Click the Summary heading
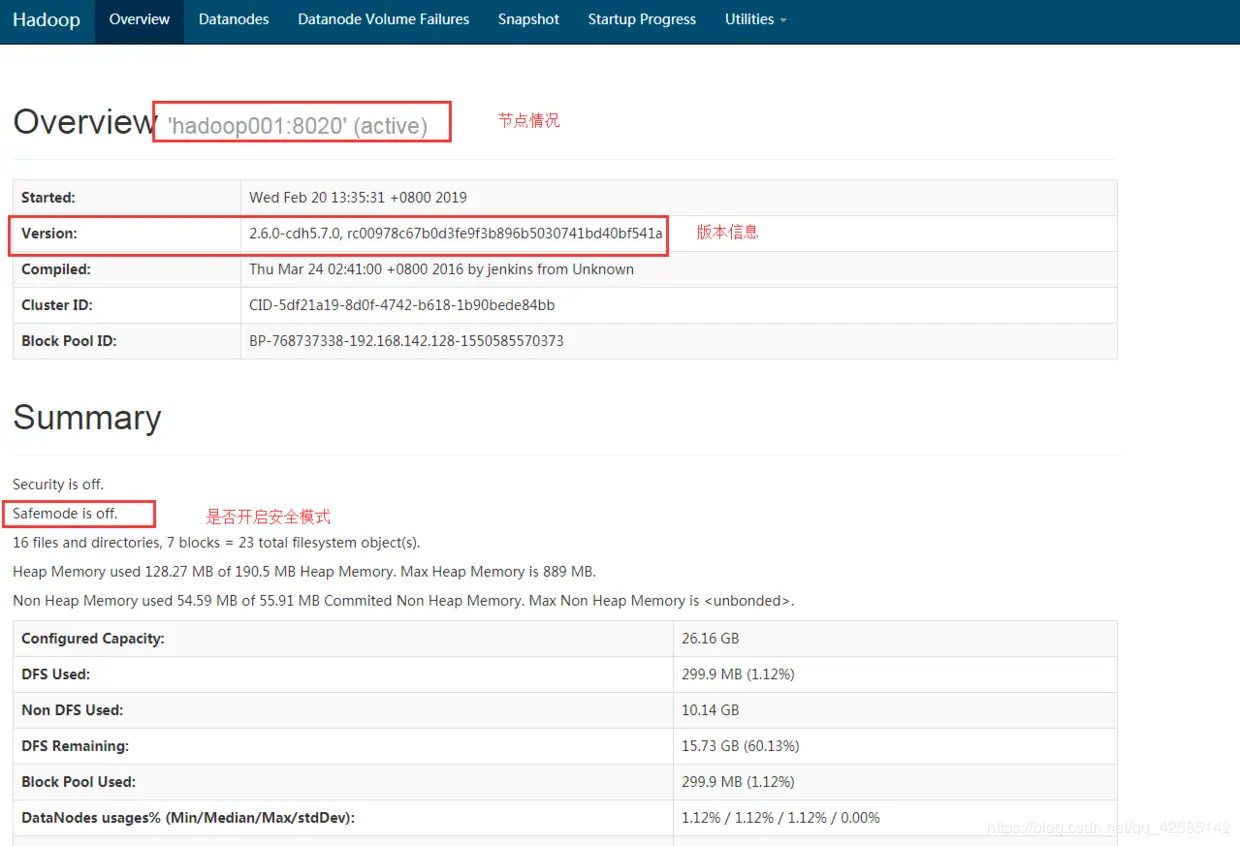Viewport: 1240px width, 846px height. (87, 418)
